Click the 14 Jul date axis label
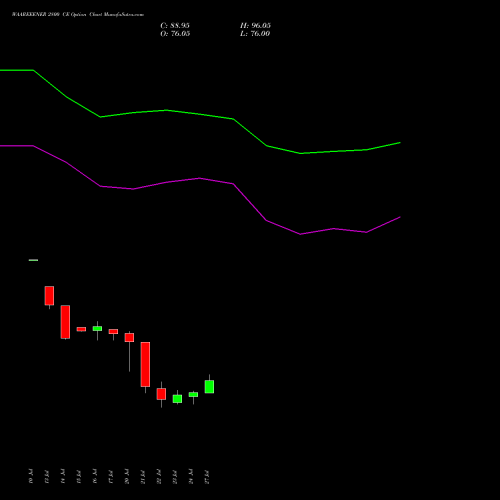 click(63, 476)
